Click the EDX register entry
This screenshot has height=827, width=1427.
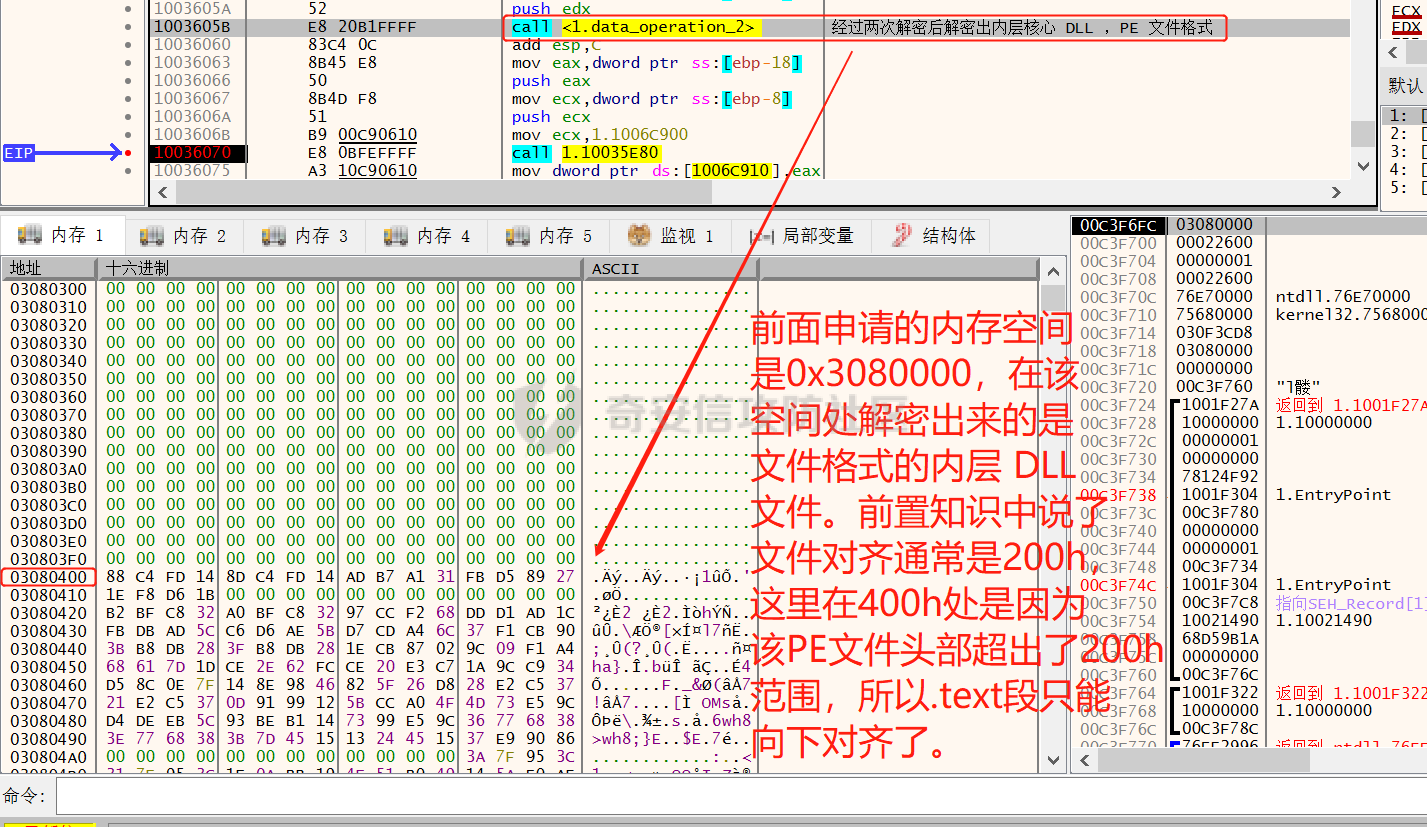tap(1405, 26)
